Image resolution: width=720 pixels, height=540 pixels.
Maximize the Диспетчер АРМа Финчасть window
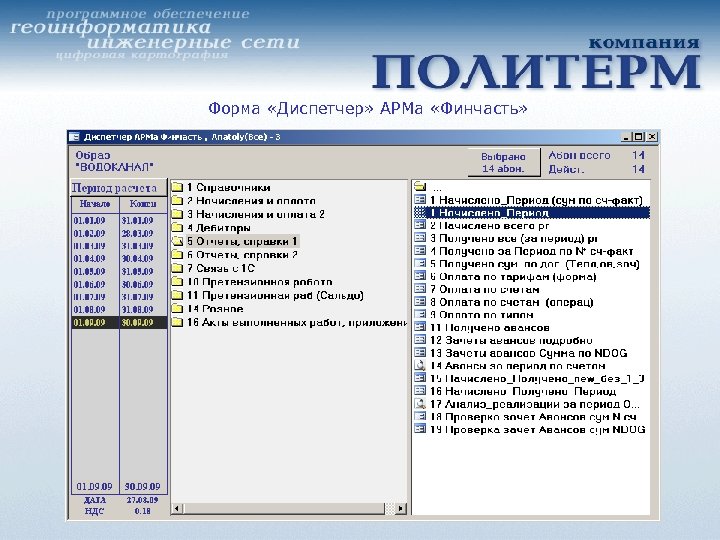coord(638,137)
